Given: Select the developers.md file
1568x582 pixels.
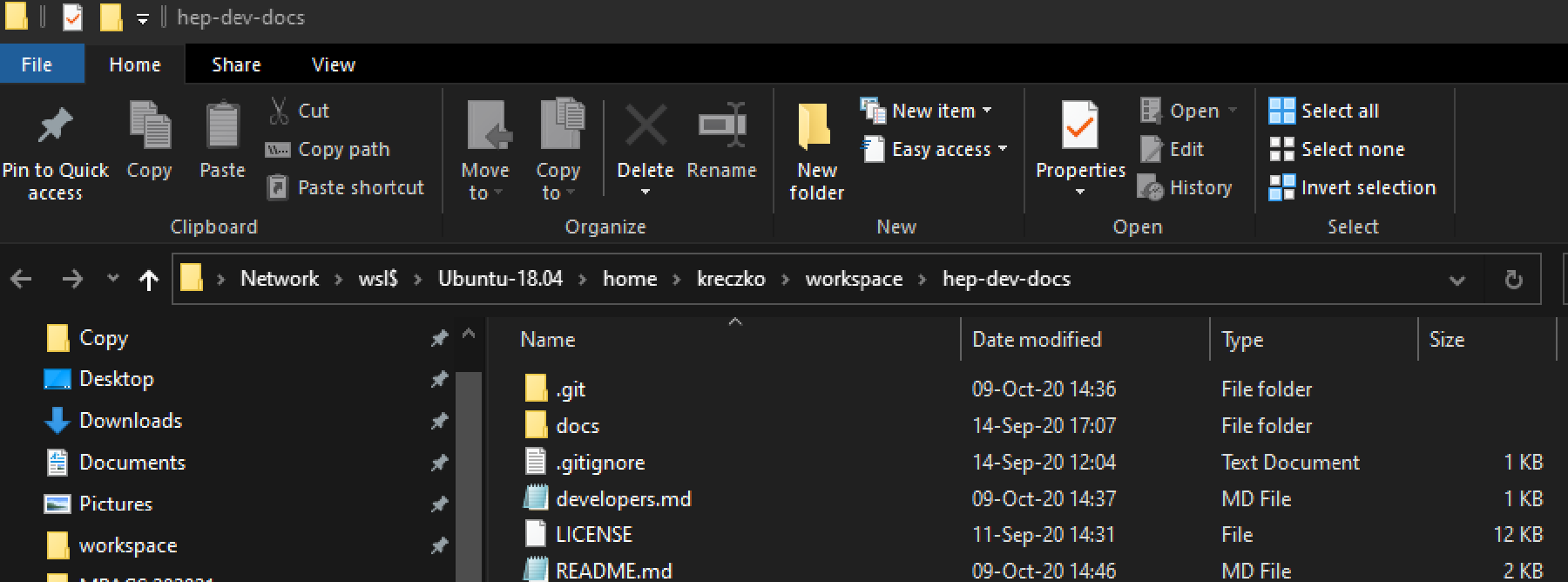Looking at the screenshot, I should (623, 499).
